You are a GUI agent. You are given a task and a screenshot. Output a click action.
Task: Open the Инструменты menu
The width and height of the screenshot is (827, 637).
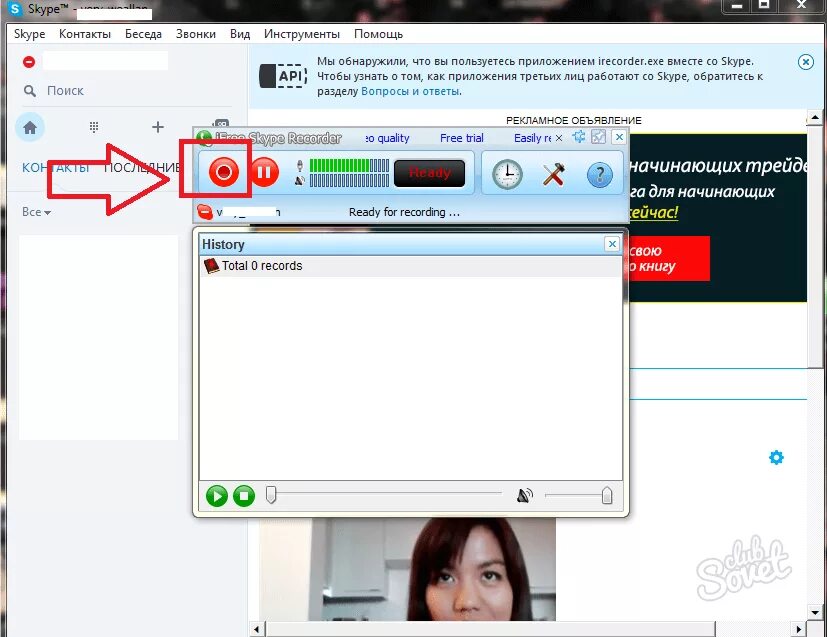[x=302, y=34]
